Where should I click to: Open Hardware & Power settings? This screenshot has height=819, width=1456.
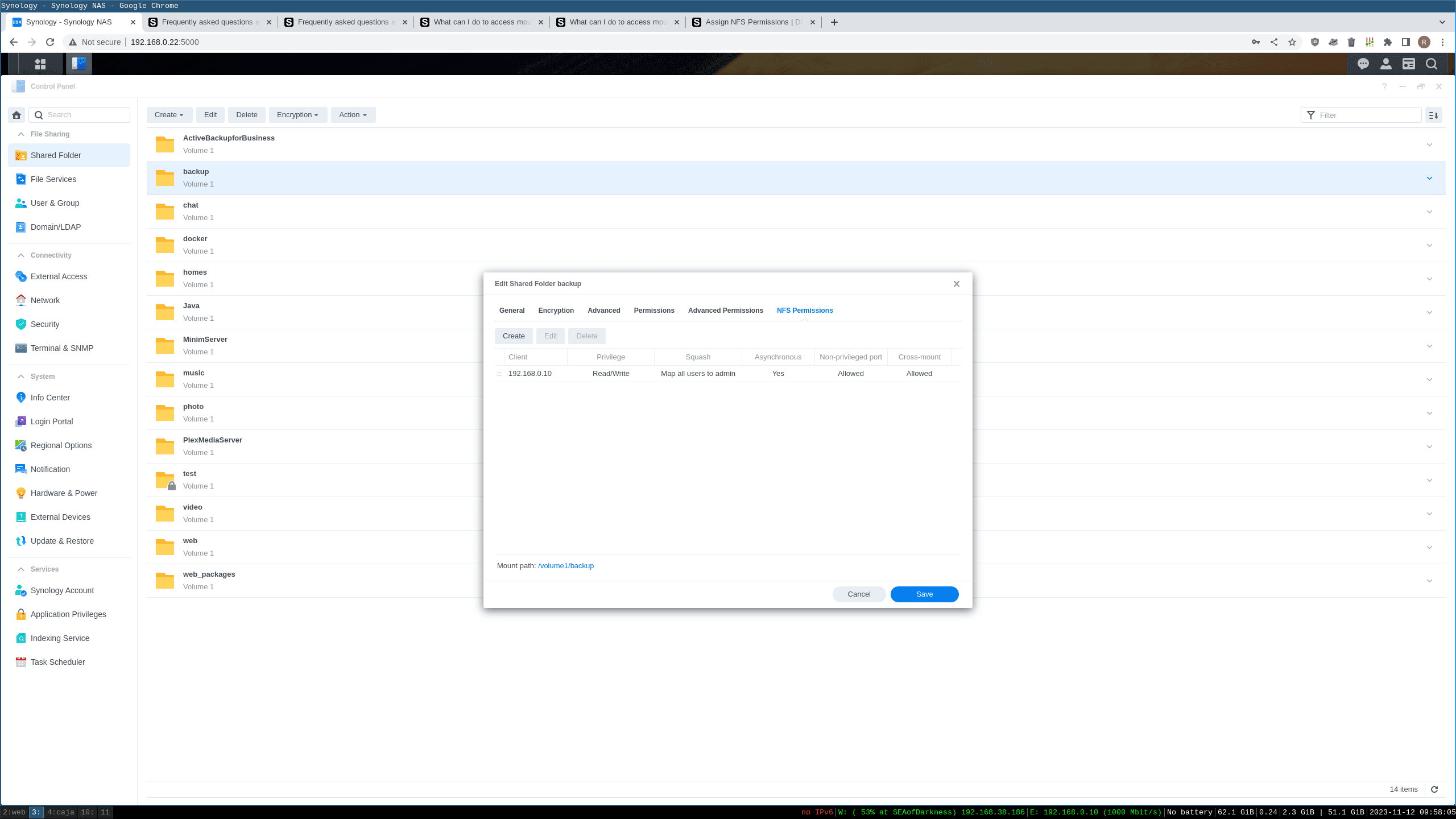click(x=69, y=493)
